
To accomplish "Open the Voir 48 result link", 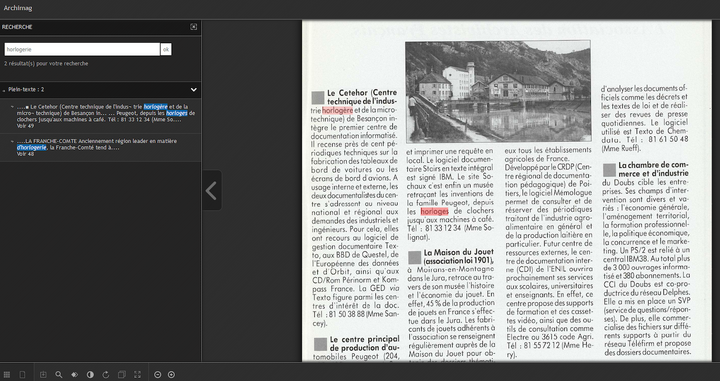I will click(x=25, y=154).
